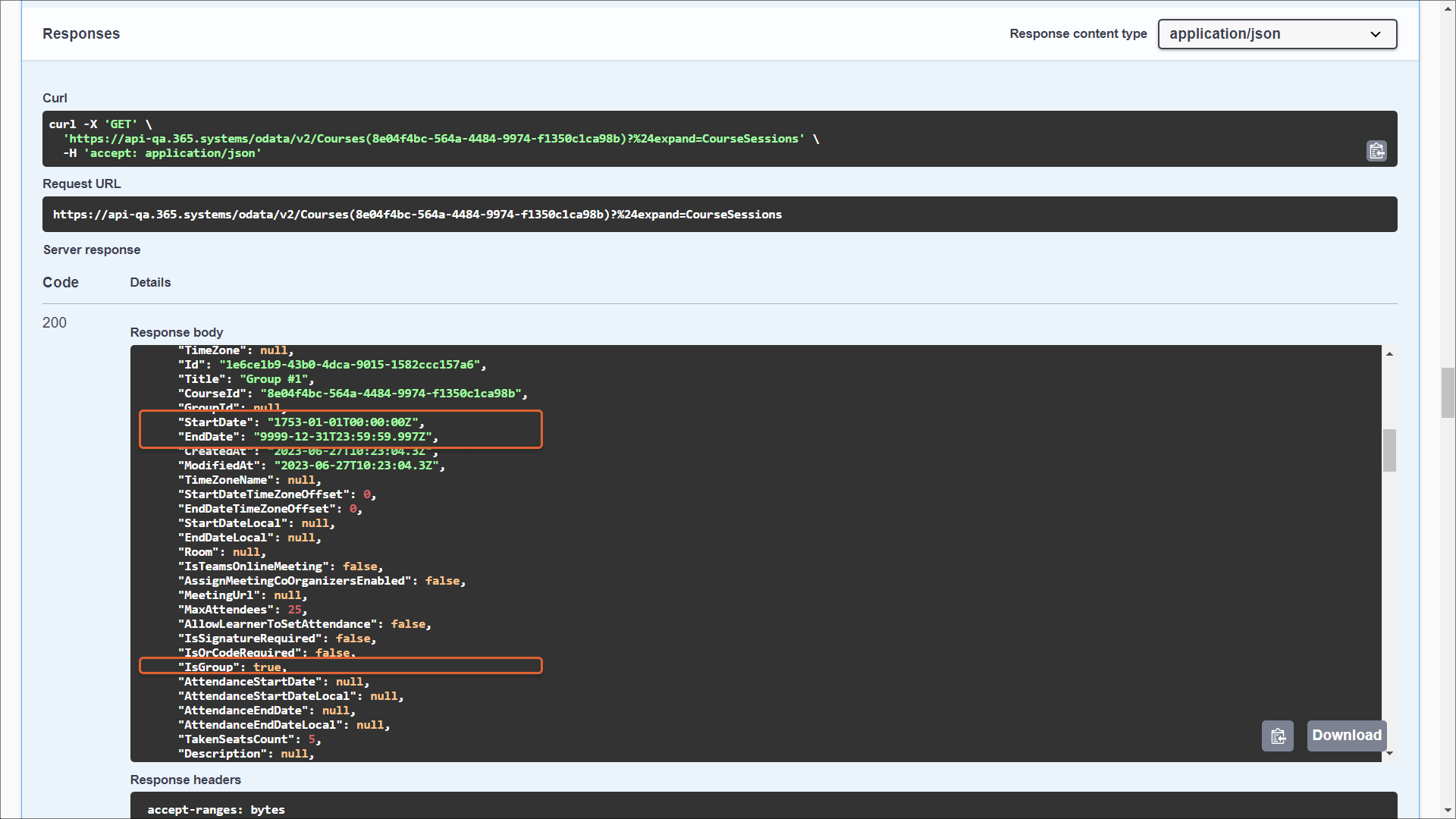Click the page scroll-down arrow at bottom right
This screenshot has height=819, width=1456.
[1448, 811]
